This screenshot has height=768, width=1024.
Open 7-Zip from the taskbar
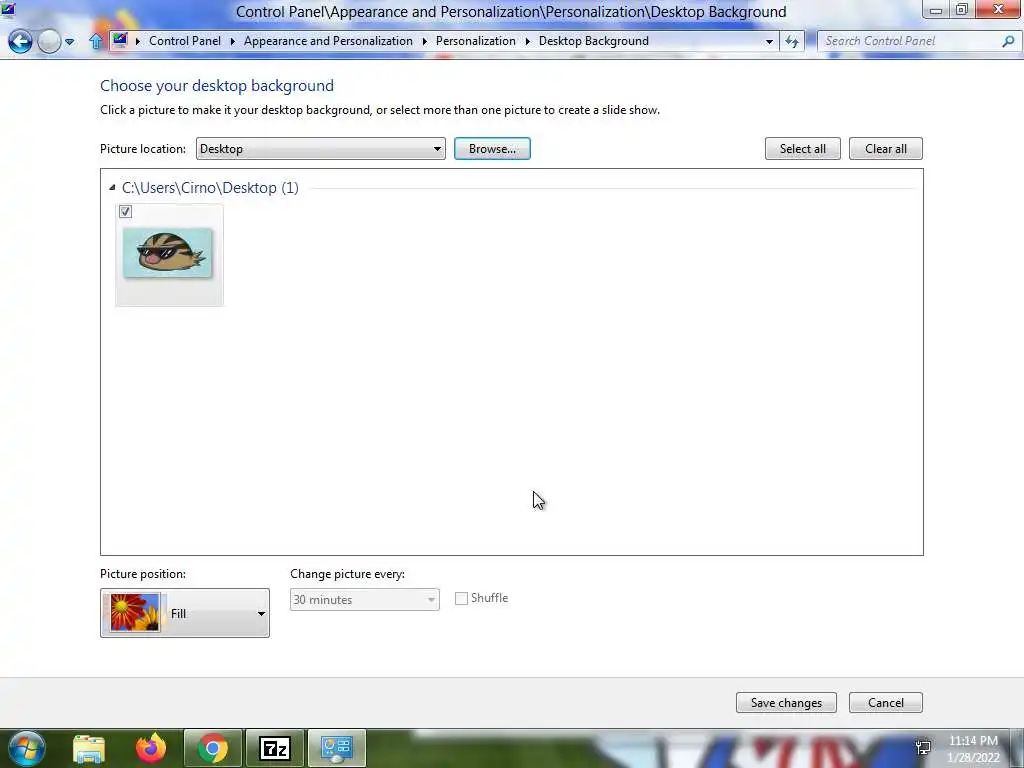click(x=274, y=748)
